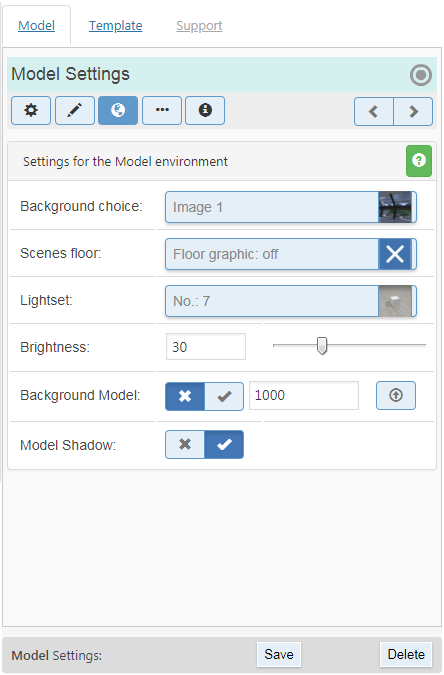This screenshot has width=444, height=675.
Task: Open Lightset No.: 7 dropdown
Action: pos(291,301)
